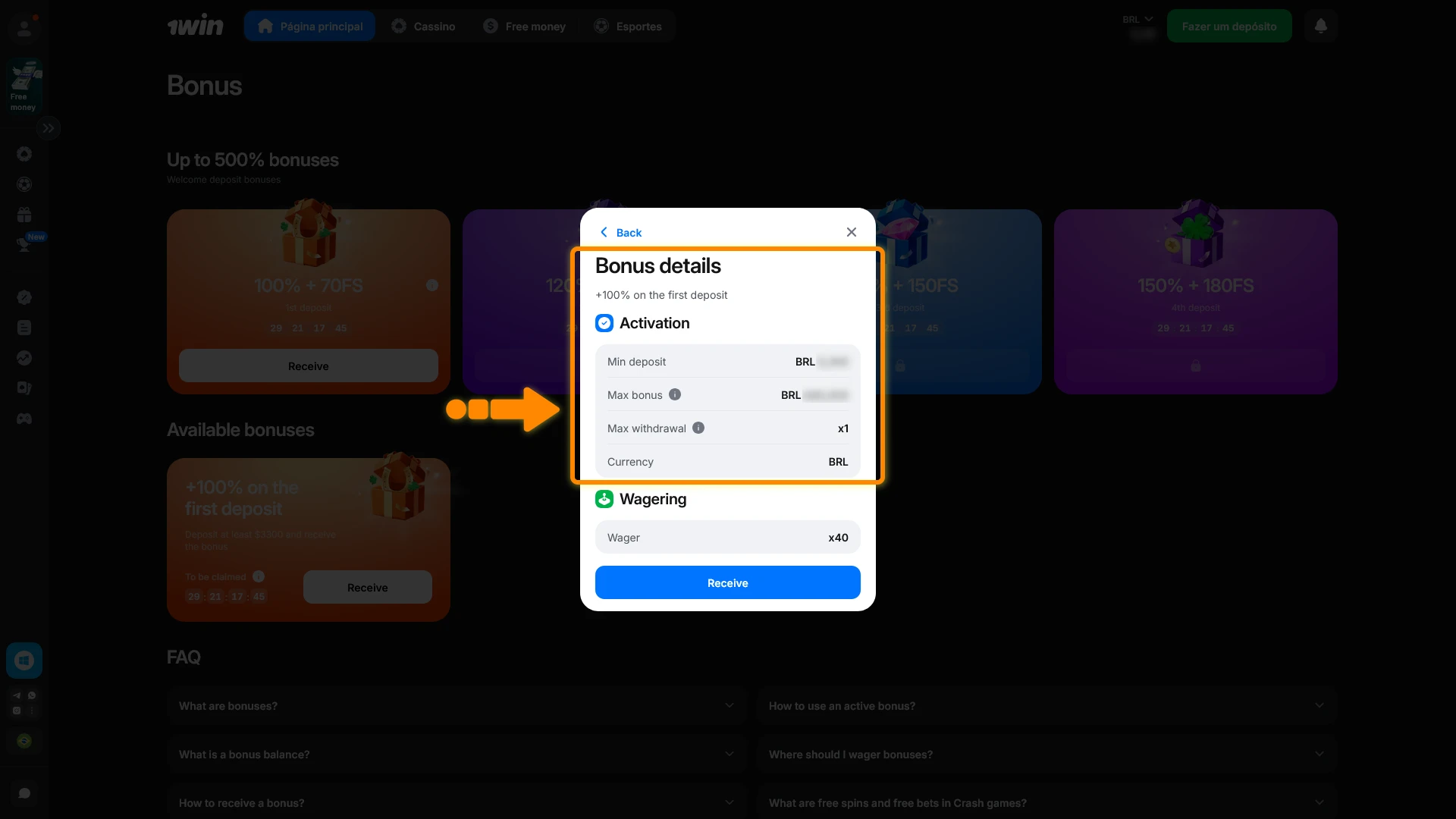Open the percent badge promotions sidebar icon

tap(24, 297)
